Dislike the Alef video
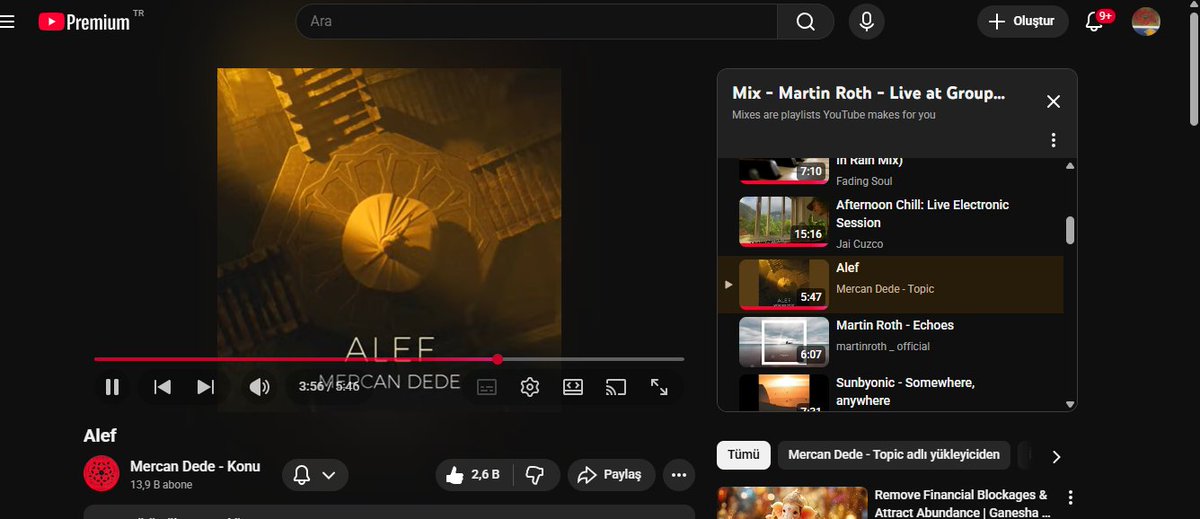1200x519 pixels. (535, 475)
